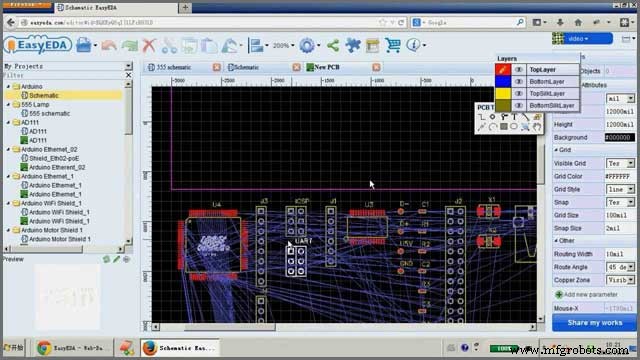Select the Text tool in PCB Tools
Viewport: 640px width, 360px height.
[514, 117]
